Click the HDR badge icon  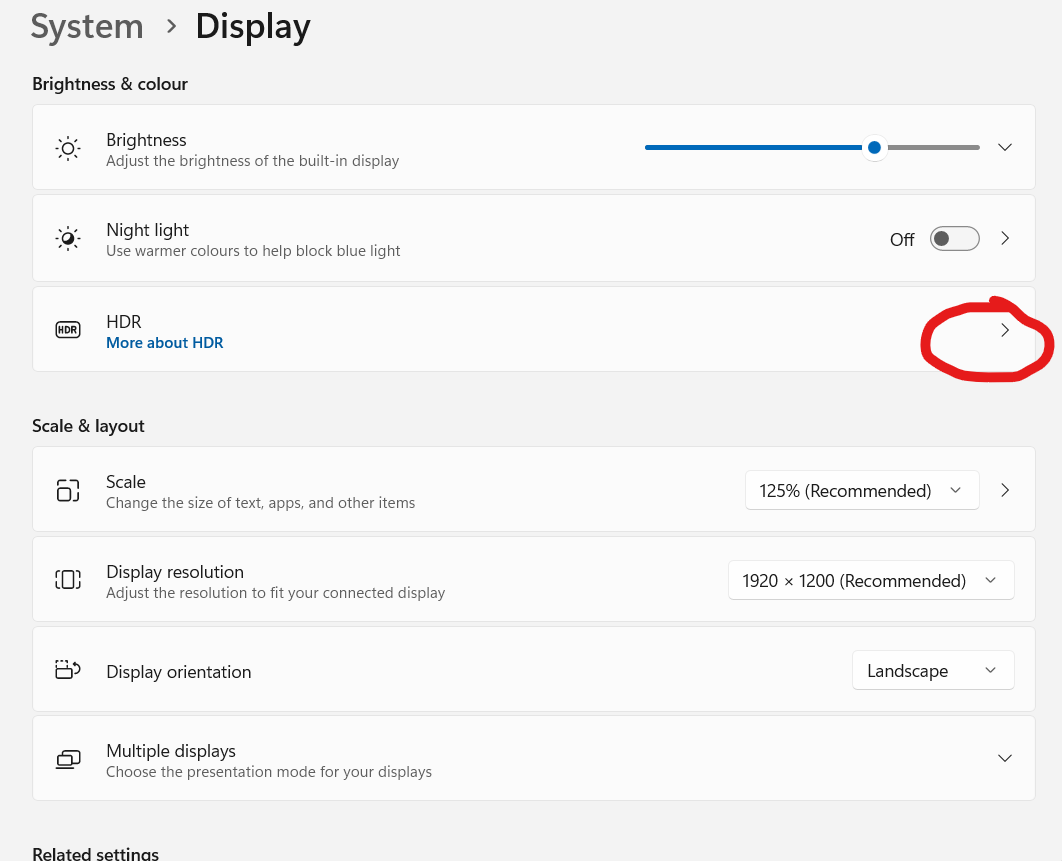point(68,330)
